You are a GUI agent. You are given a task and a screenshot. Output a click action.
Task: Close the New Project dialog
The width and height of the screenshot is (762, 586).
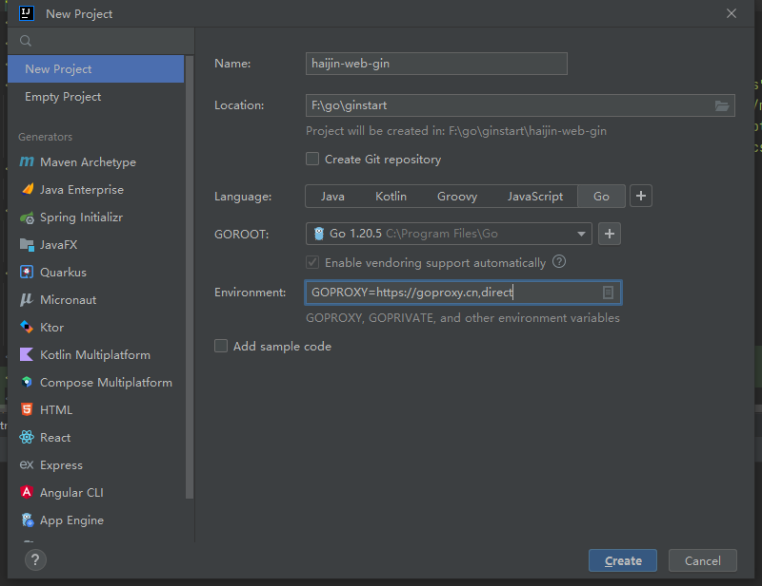pos(731,14)
